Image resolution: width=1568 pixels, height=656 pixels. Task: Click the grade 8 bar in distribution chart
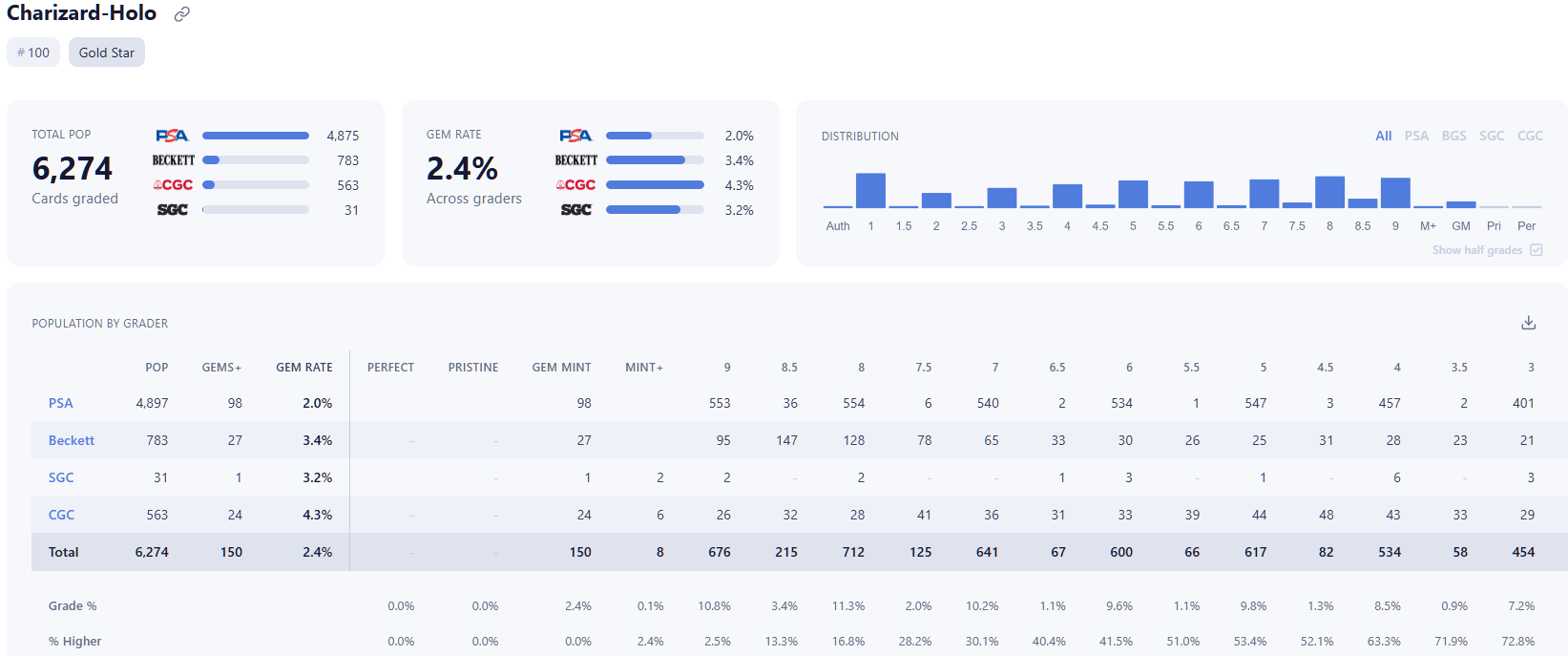tap(1329, 192)
